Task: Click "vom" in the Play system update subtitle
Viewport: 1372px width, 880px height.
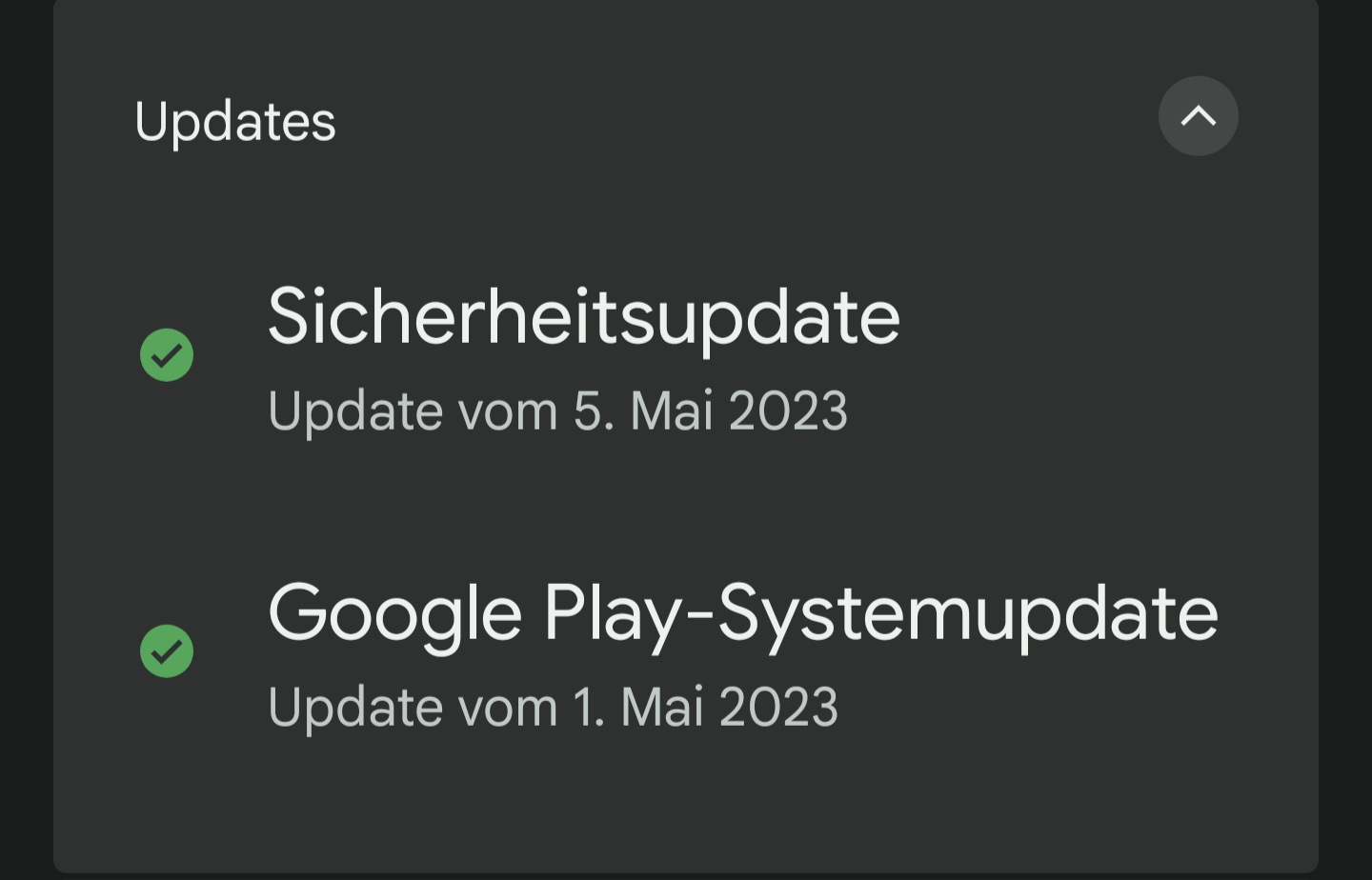Action: pyautogui.click(x=507, y=708)
